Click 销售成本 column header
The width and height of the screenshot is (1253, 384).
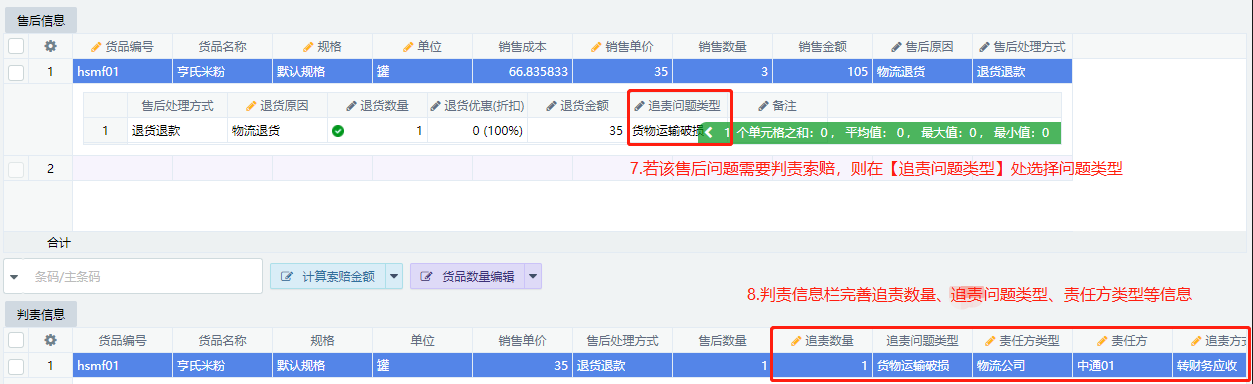(x=522, y=46)
